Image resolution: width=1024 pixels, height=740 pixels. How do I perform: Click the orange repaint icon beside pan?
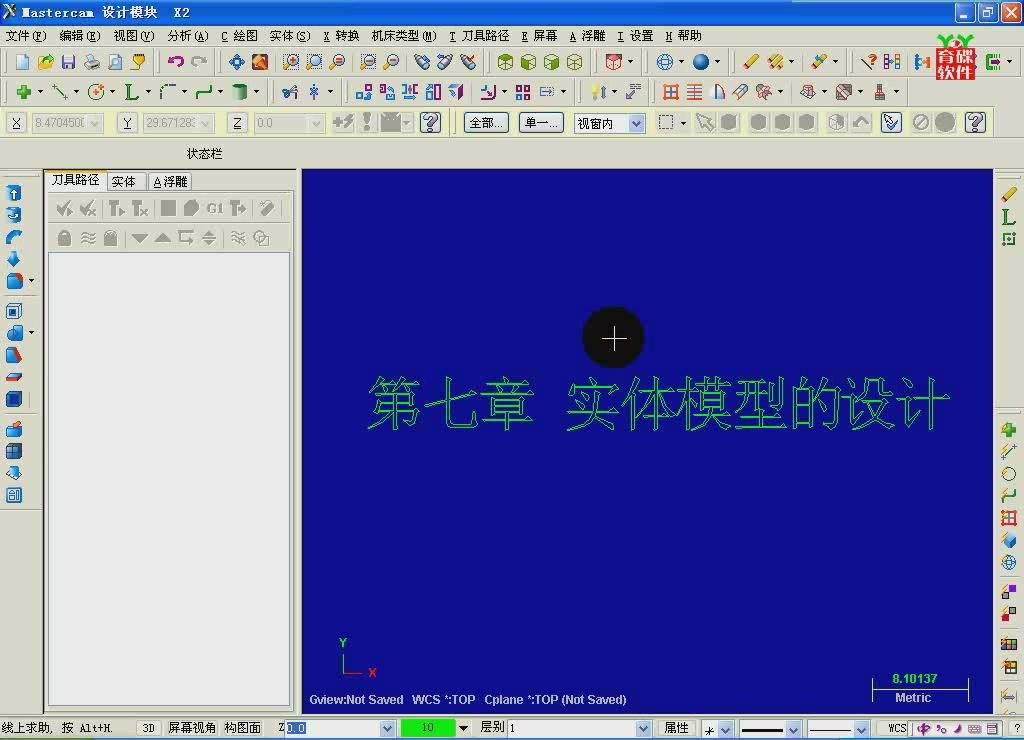click(x=259, y=62)
